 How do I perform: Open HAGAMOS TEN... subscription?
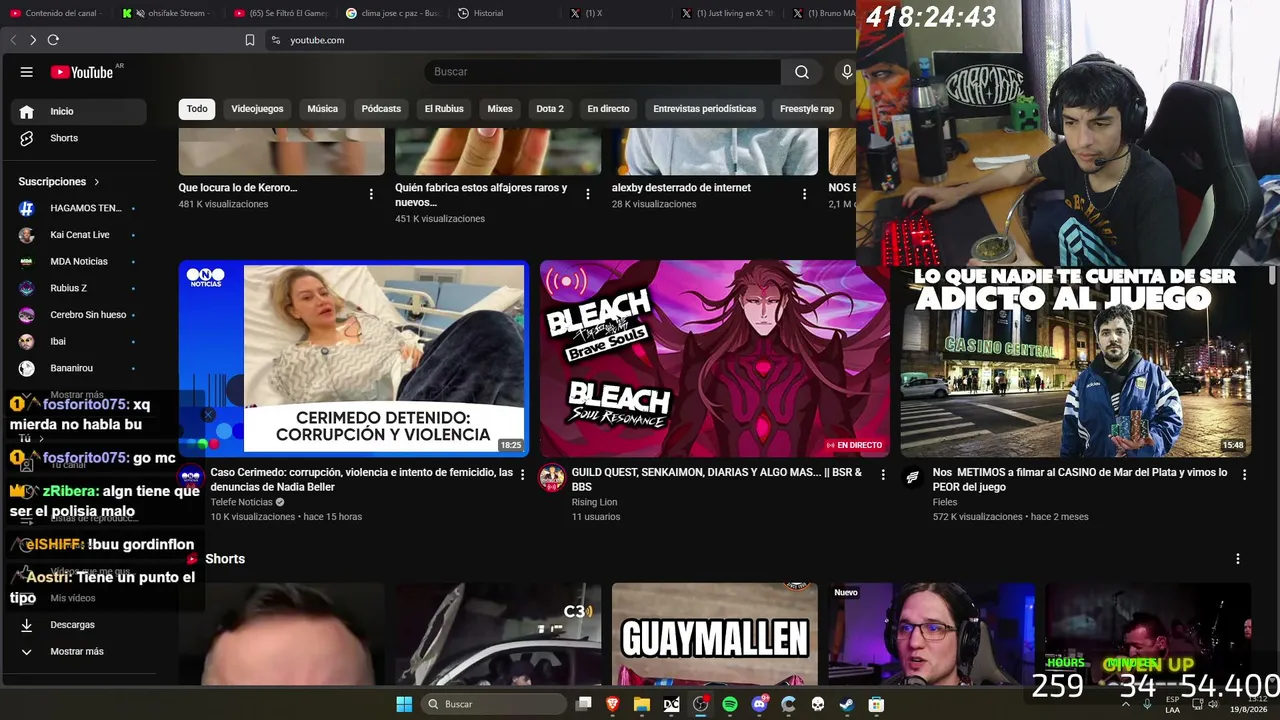[78, 208]
